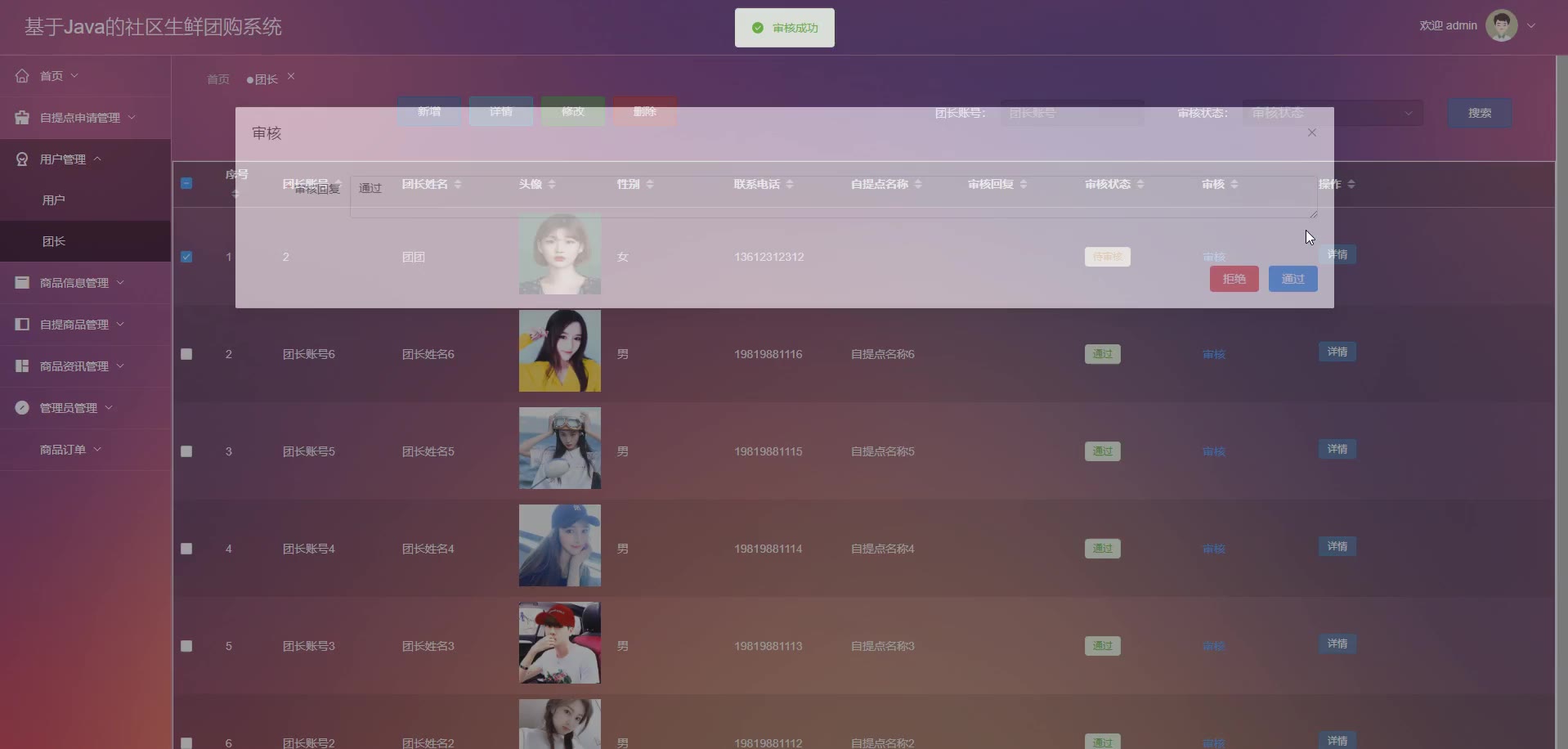Sort by 联系电话 column arrows
This screenshot has height=749, width=1568.
pyautogui.click(x=790, y=184)
